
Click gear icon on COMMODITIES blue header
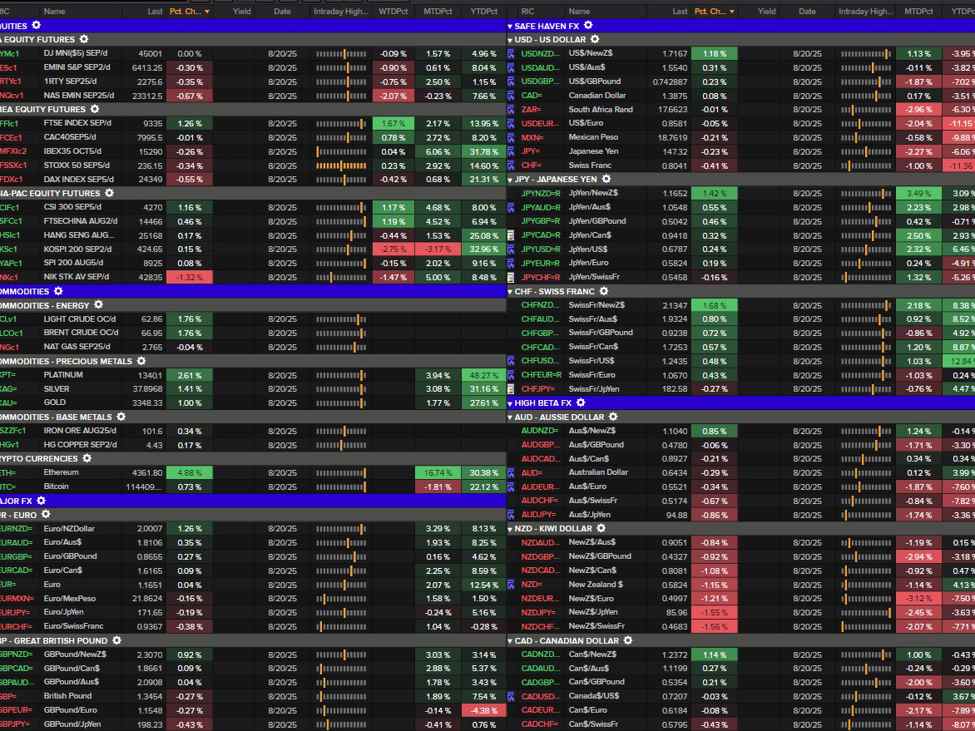pos(58,291)
